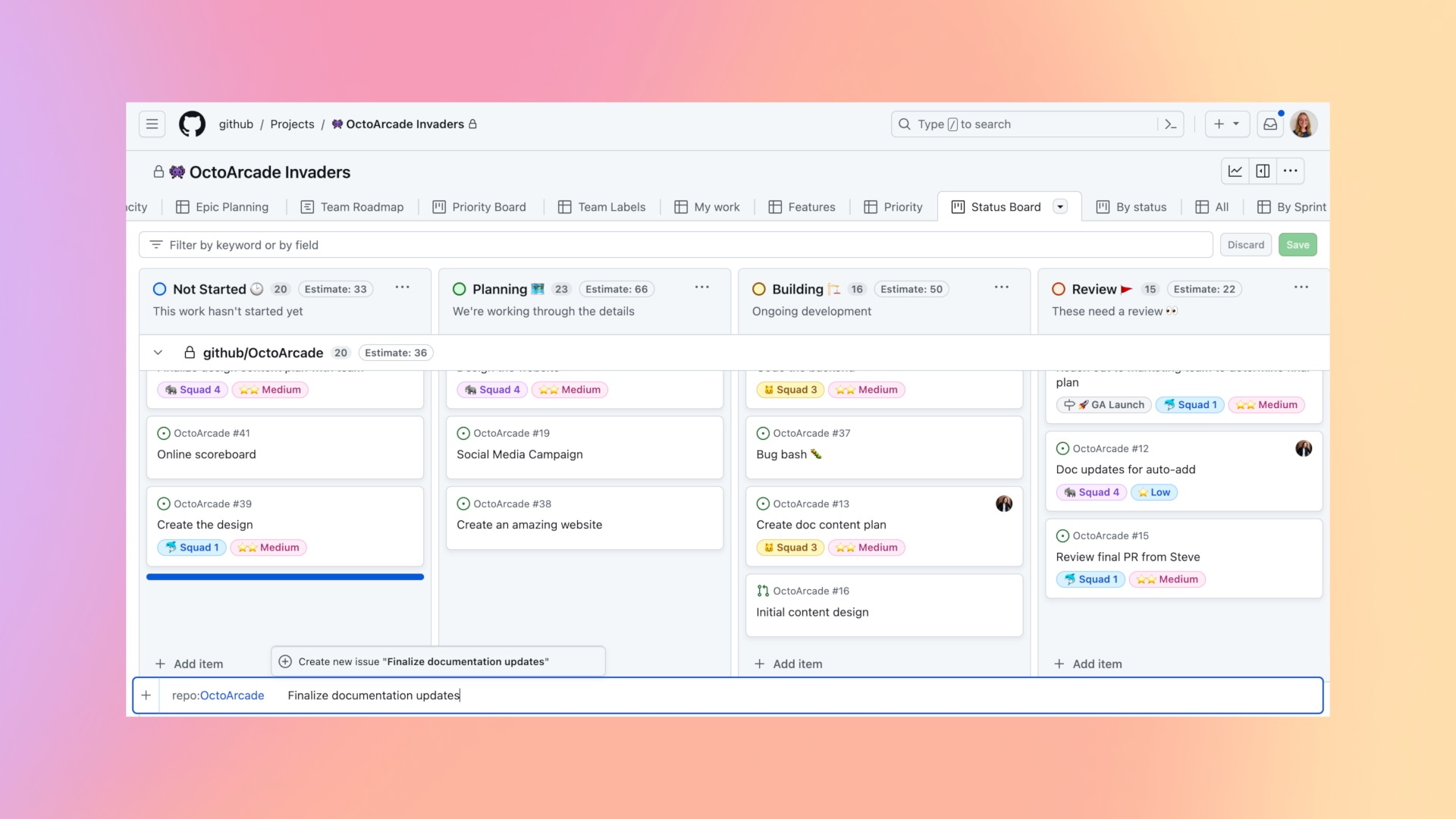Click your profile avatar in the header

pyautogui.click(x=1305, y=124)
